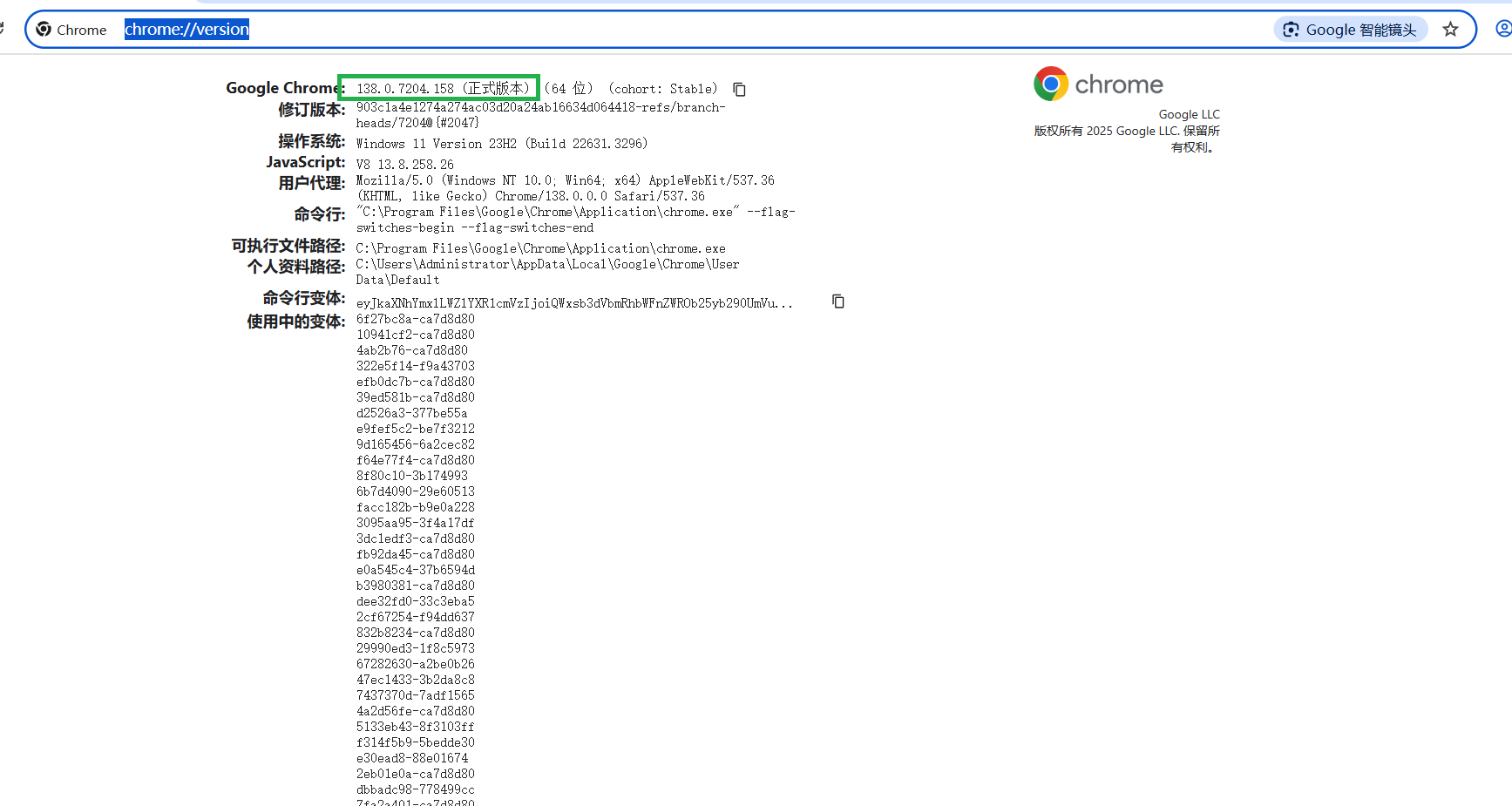Bookmark this page with the star icon
1512x806 pixels.
[1450, 28]
